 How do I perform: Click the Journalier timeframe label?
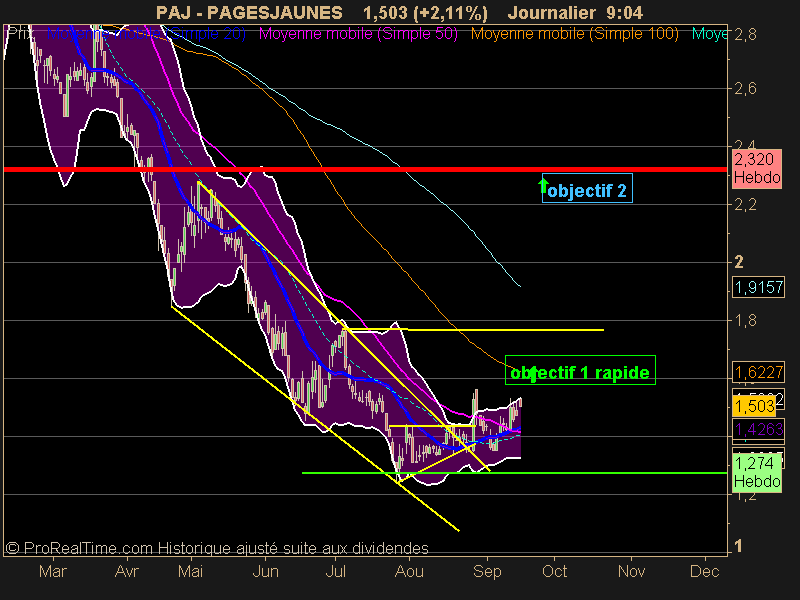(552, 13)
